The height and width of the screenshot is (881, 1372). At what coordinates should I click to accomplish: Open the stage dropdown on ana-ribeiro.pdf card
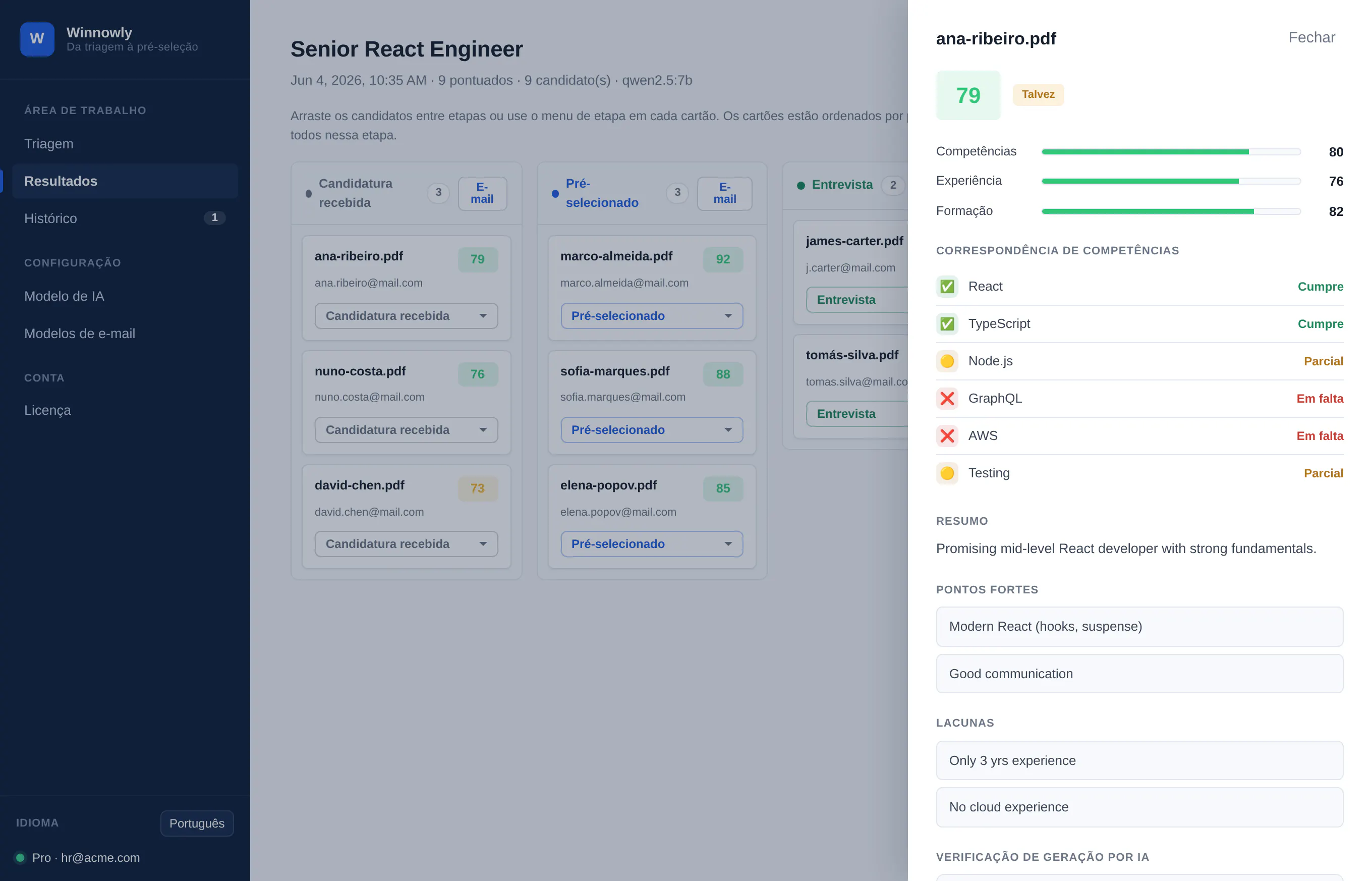tap(406, 316)
